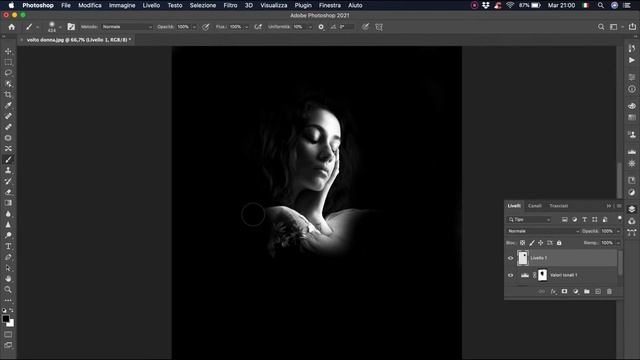The image size is (640, 360).
Task: Select the Crop tool
Action: pyautogui.click(x=8, y=95)
